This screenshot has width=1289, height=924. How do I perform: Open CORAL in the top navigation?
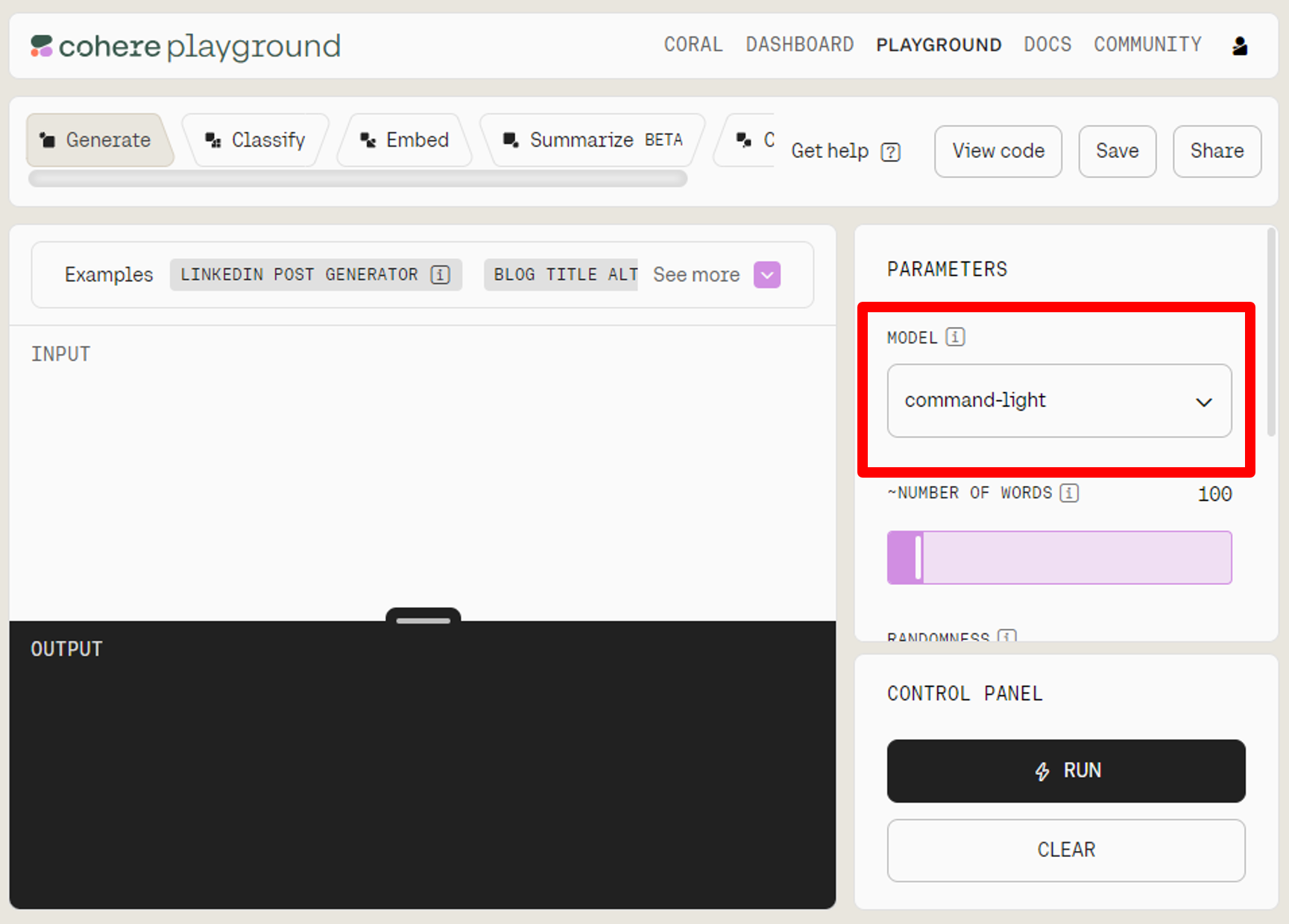pyautogui.click(x=693, y=45)
